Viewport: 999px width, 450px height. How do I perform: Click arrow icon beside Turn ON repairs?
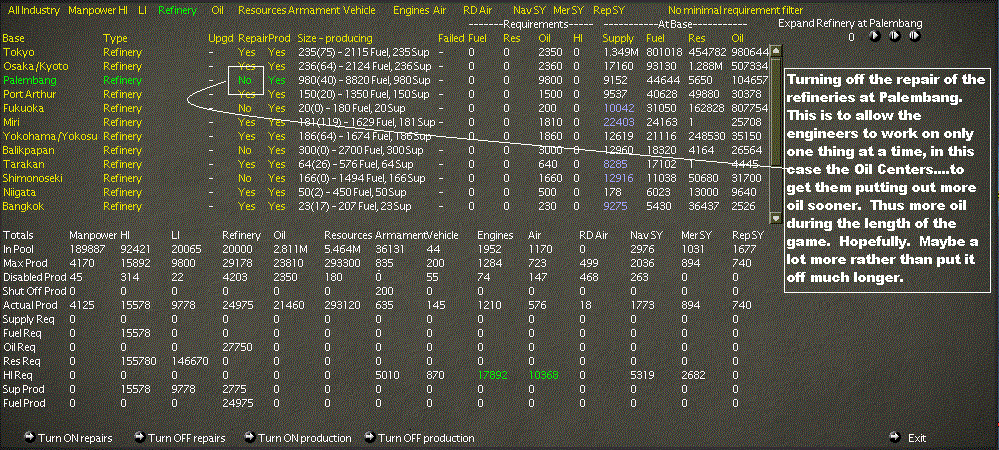29,437
